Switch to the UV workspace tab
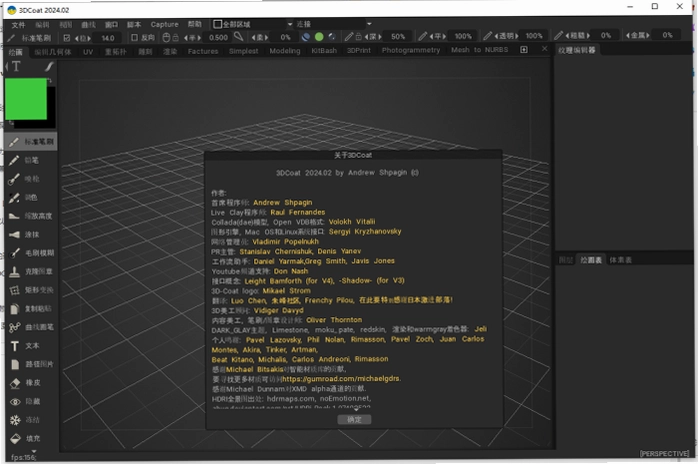The height and width of the screenshot is (464, 698). point(88,52)
